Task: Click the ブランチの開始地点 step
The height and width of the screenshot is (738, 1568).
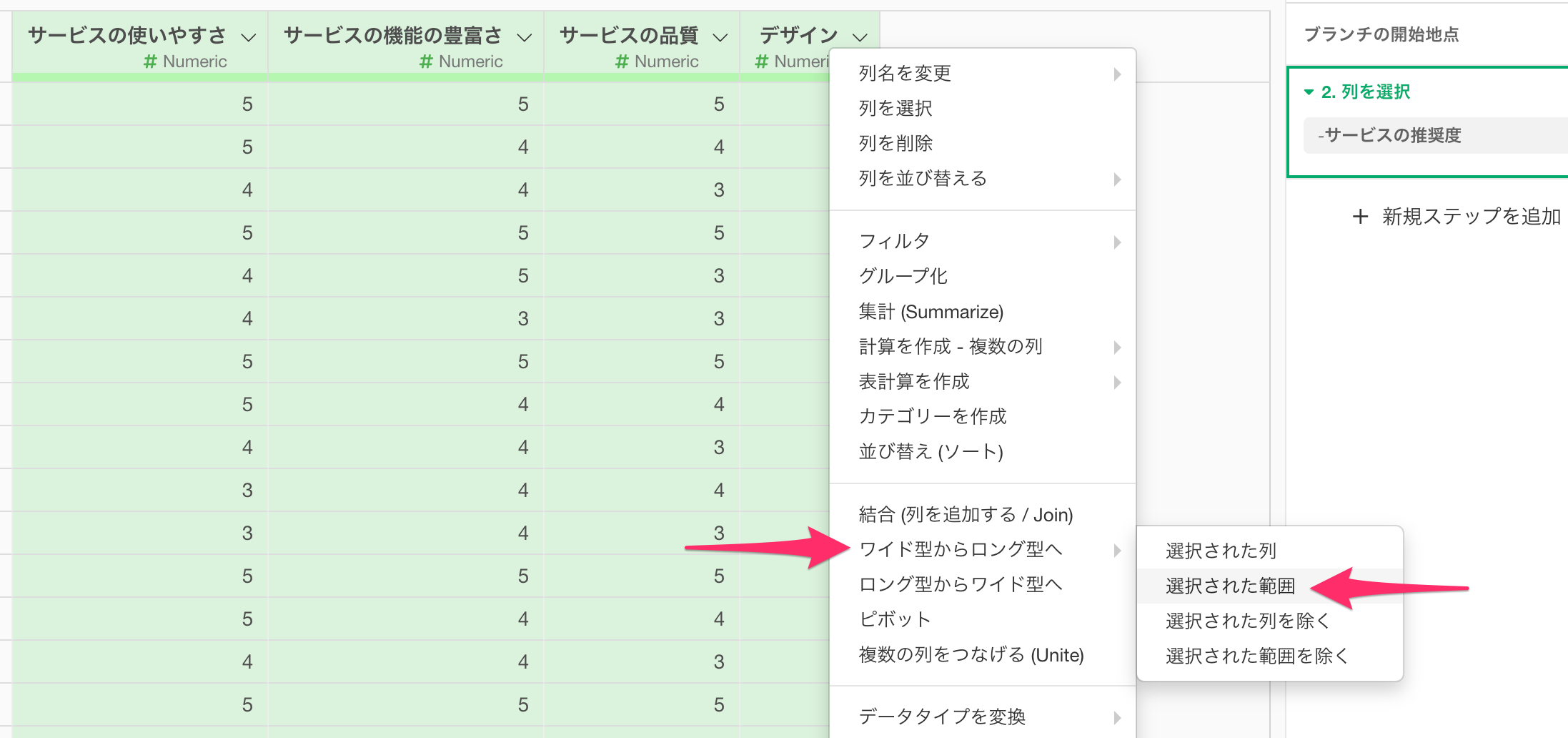Action: coord(1381,34)
